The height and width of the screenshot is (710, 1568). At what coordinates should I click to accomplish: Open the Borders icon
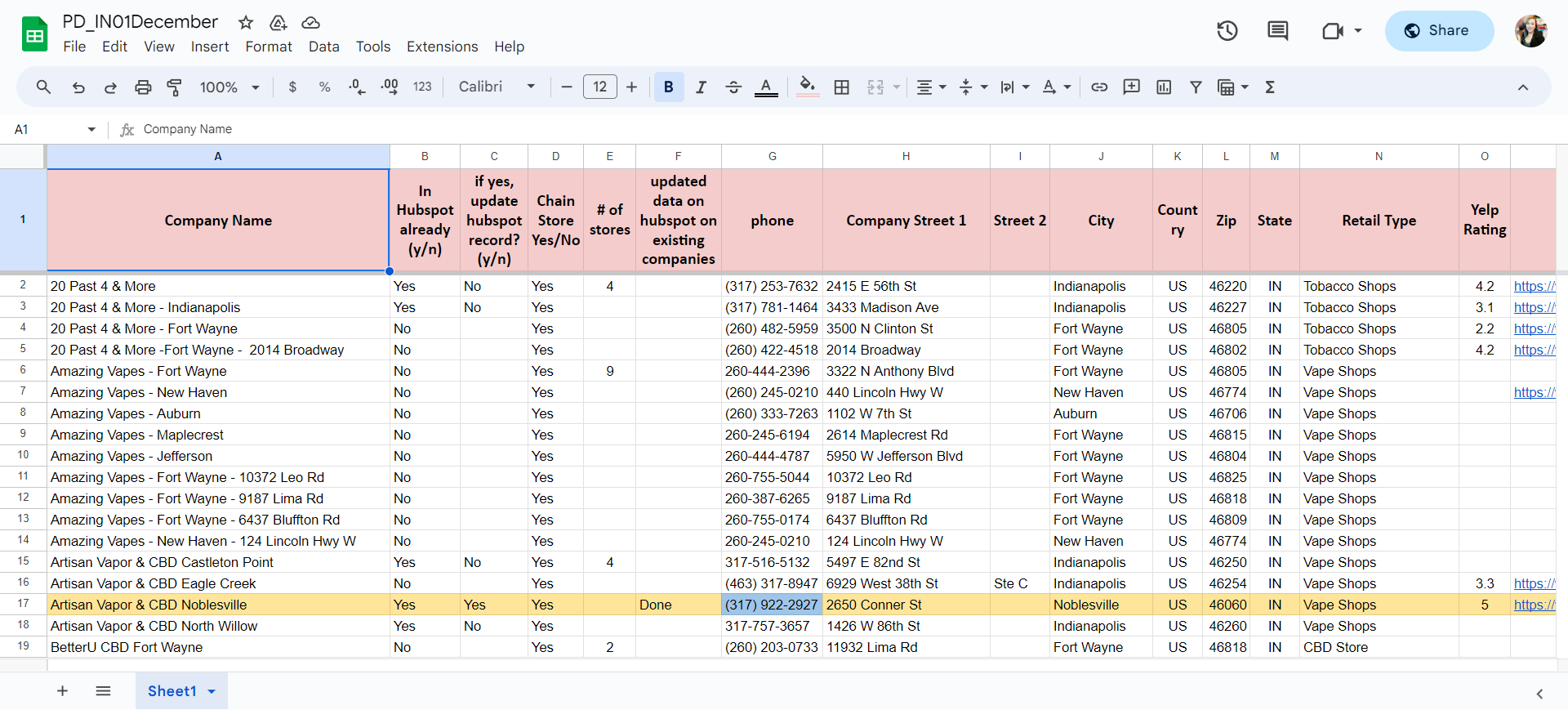coord(841,87)
